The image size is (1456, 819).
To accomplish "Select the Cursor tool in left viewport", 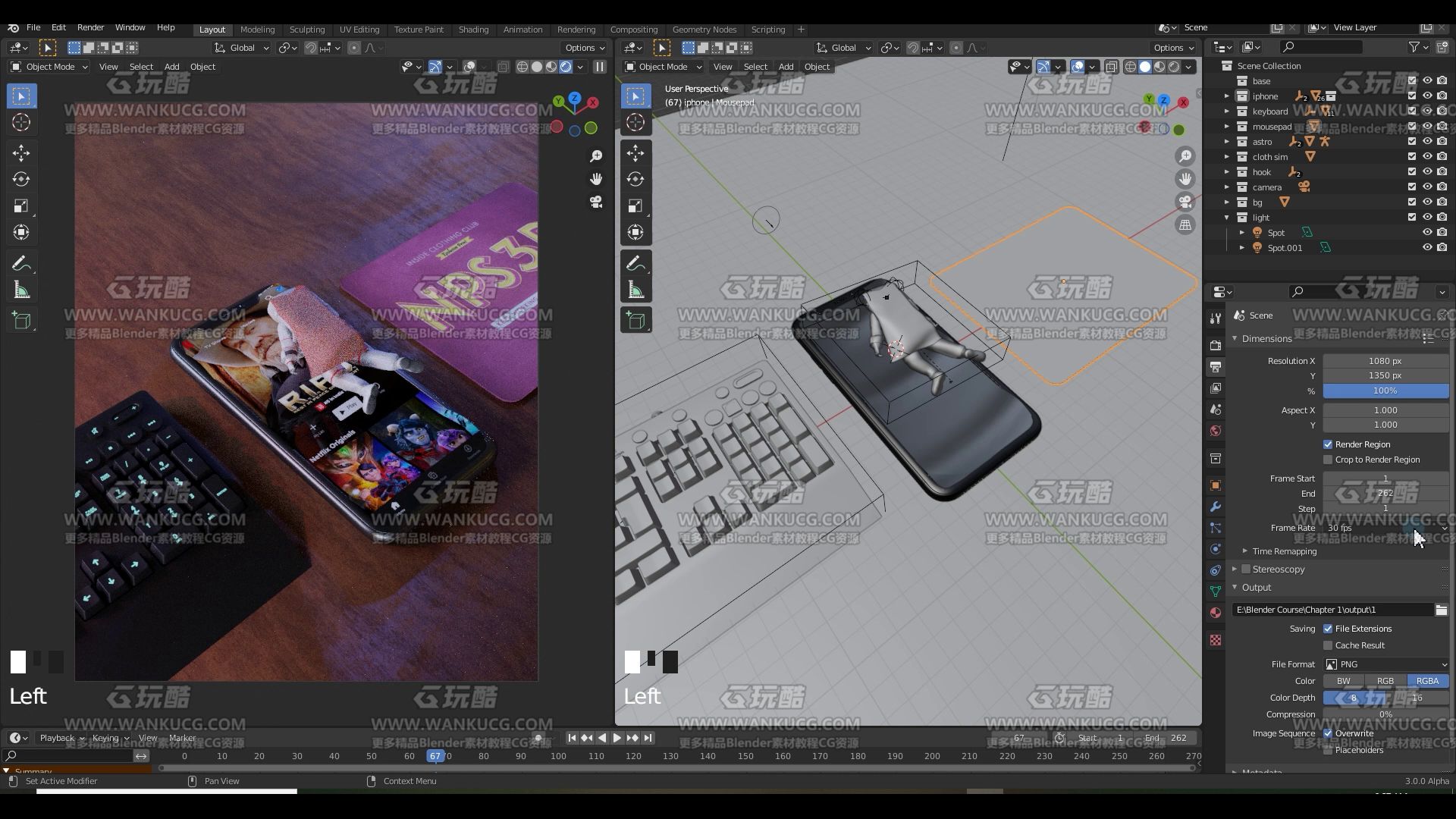I will tap(21, 123).
